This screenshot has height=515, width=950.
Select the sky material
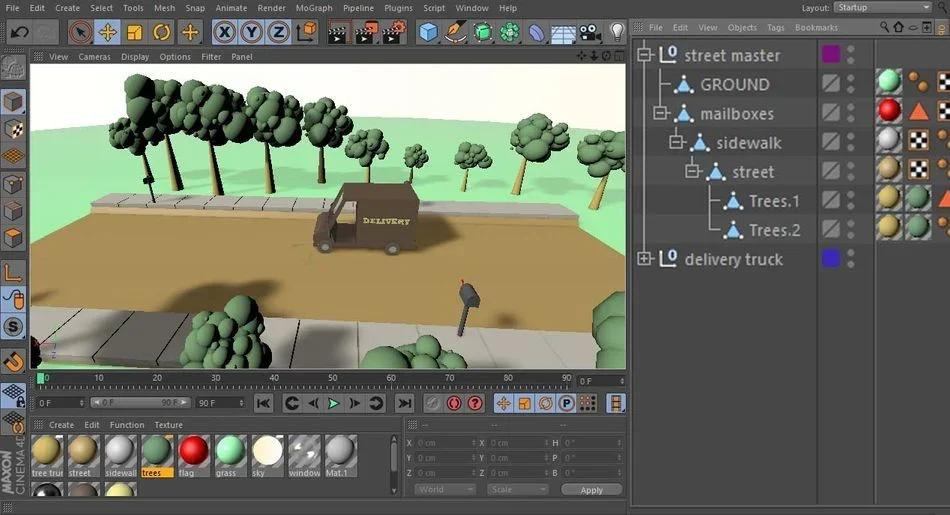(x=267, y=455)
